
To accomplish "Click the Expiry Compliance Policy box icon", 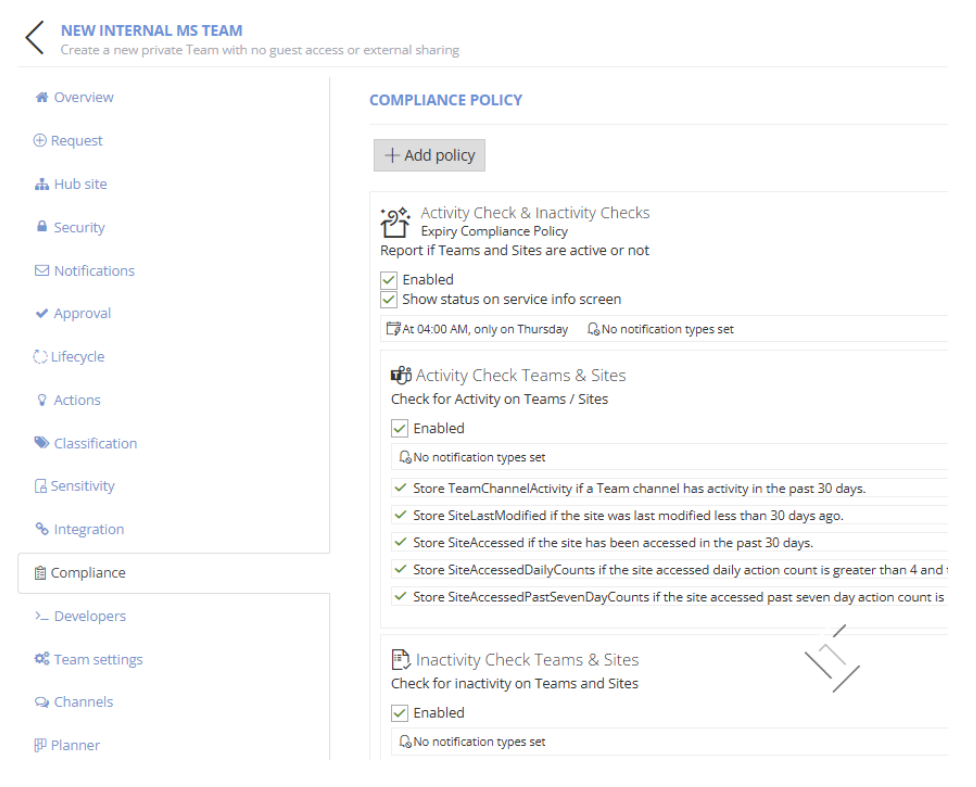I will click(x=395, y=222).
